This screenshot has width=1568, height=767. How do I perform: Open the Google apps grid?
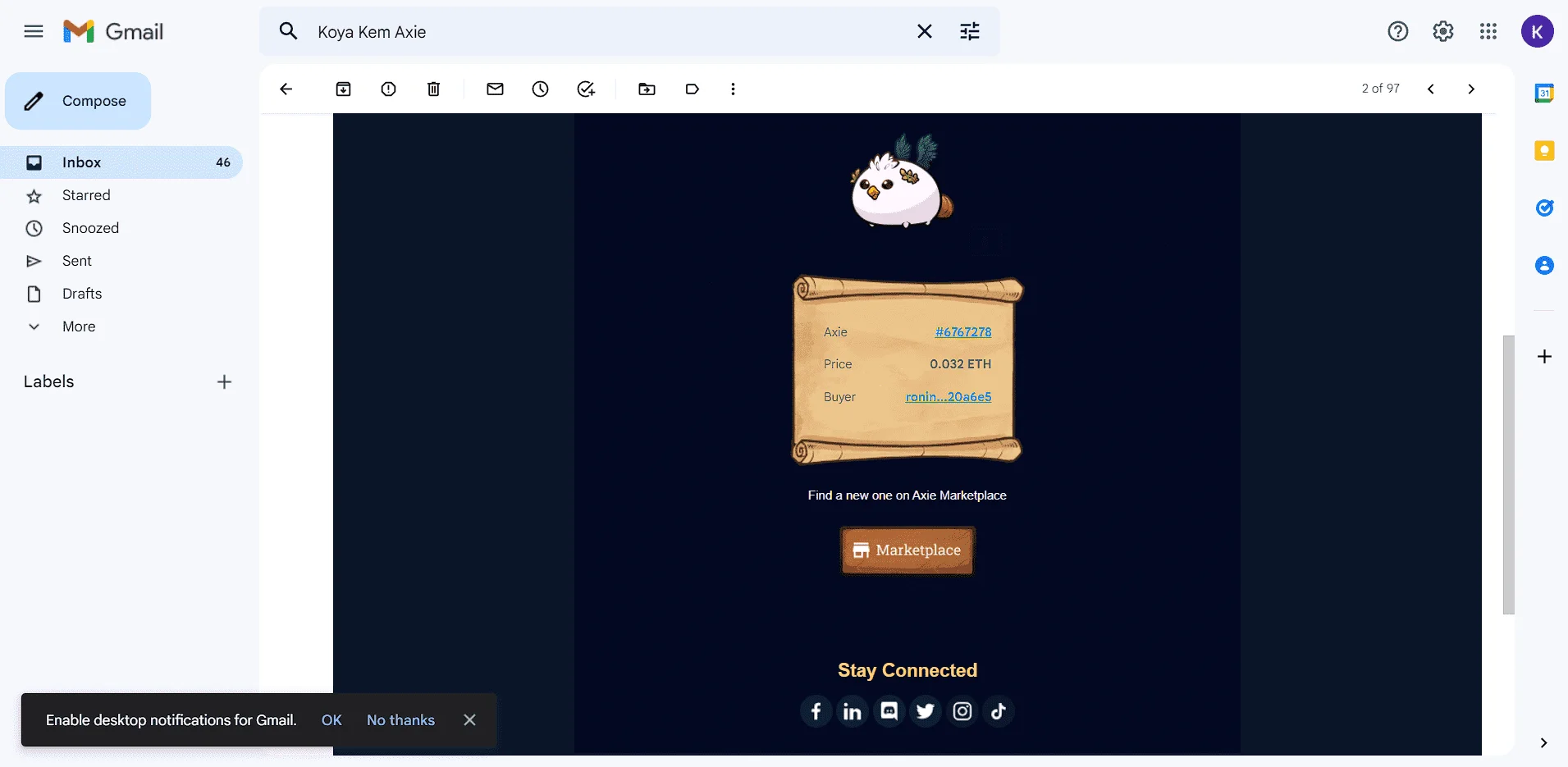tap(1488, 32)
